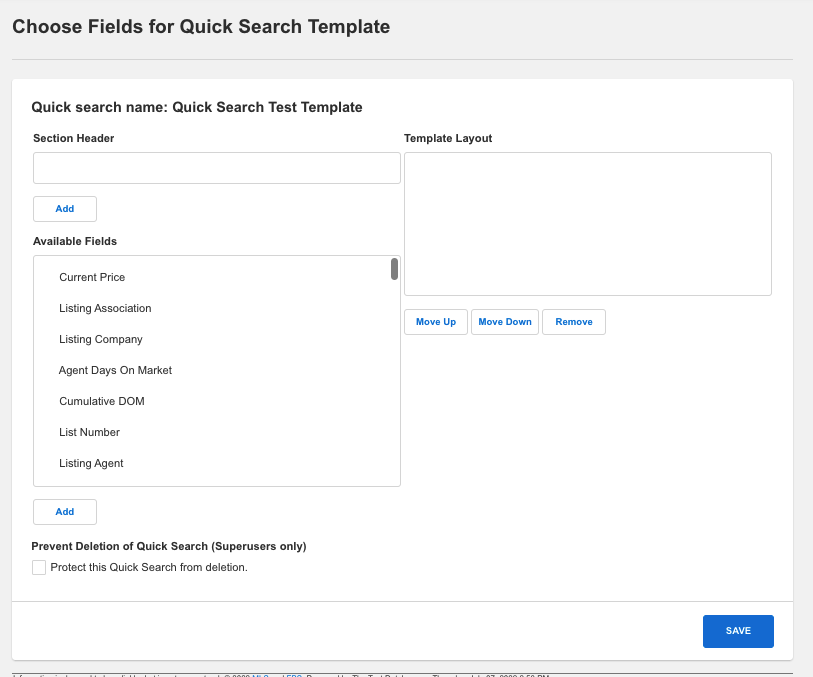
Task: Click the SAVE button
Action: [x=738, y=631]
